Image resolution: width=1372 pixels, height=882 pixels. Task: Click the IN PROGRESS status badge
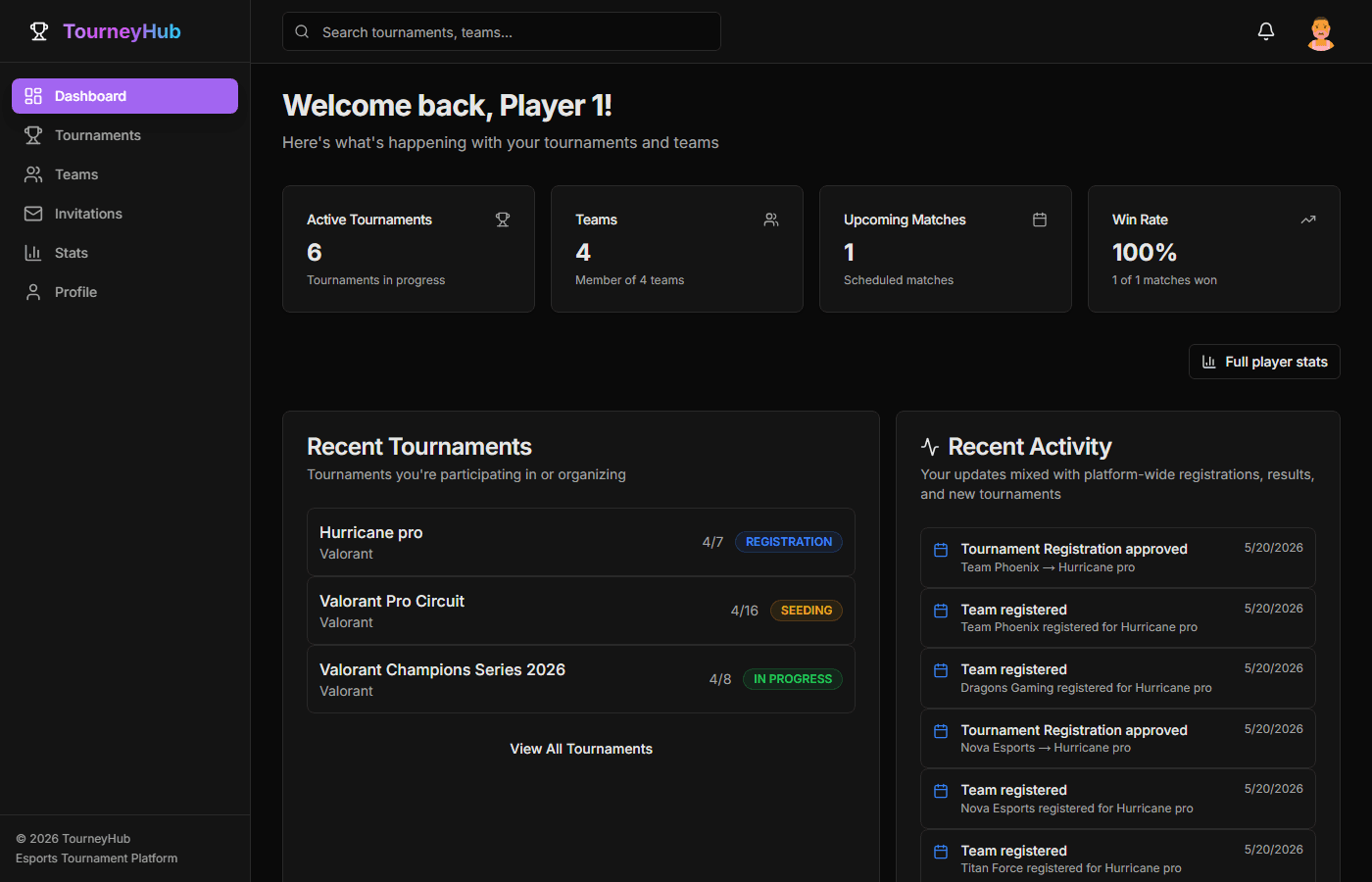click(x=793, y=679)
